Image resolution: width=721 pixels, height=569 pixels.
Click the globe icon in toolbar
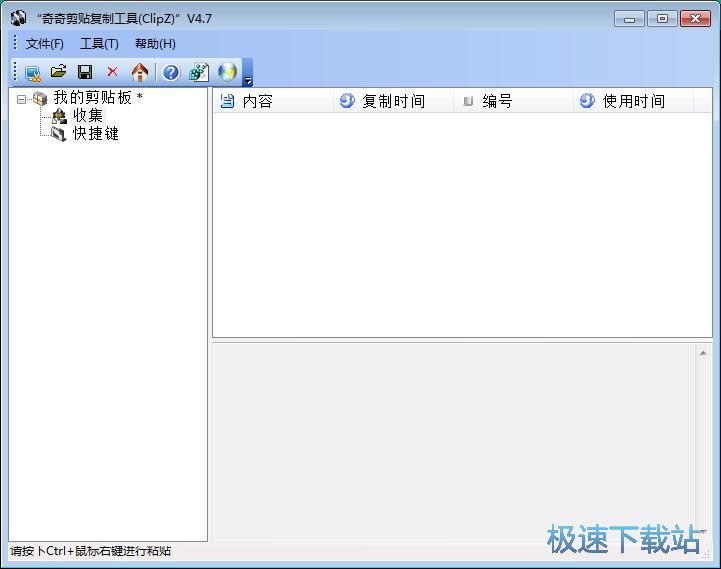tap(227, 72)
